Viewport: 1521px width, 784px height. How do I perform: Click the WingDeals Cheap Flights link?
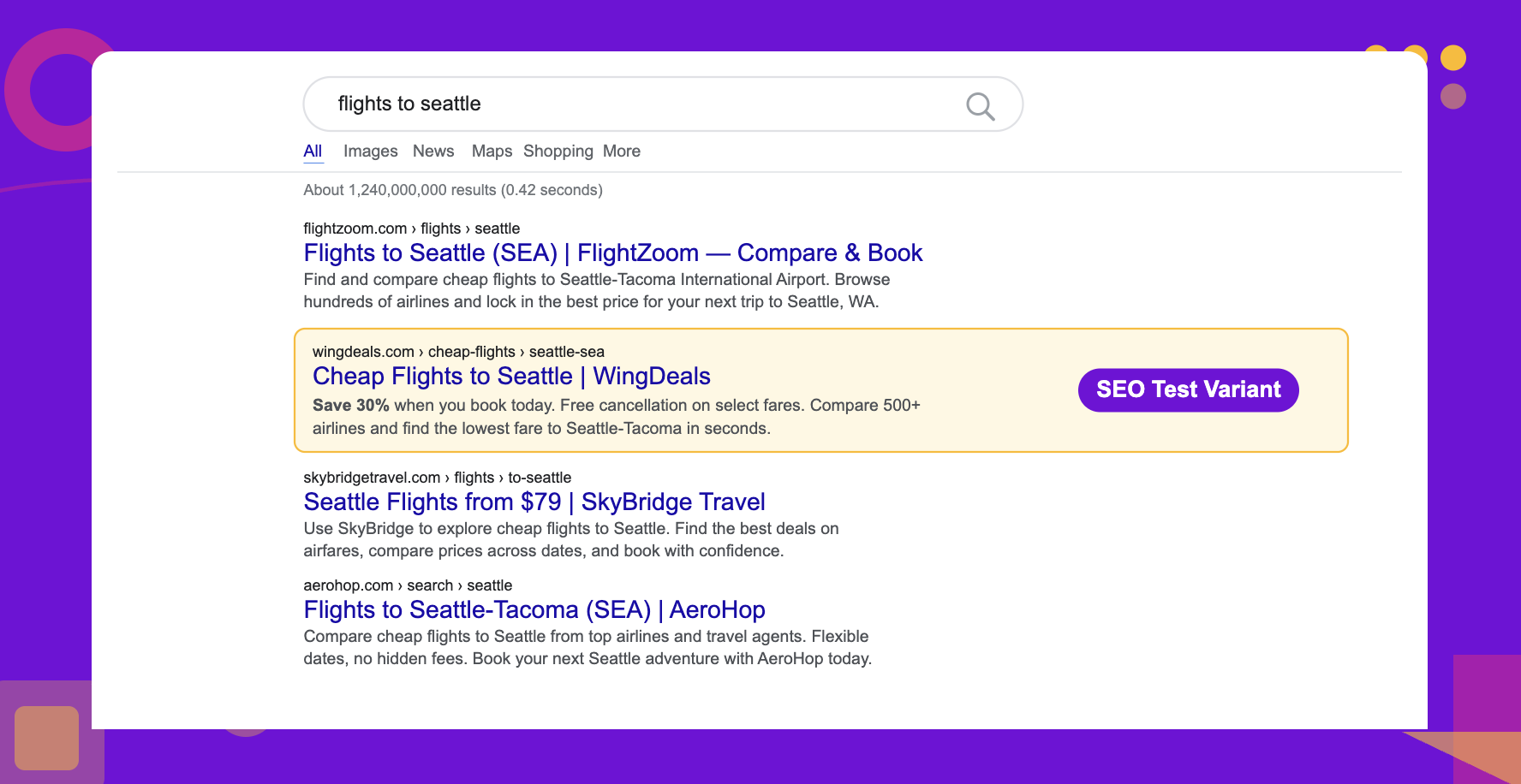pos(510,376)
